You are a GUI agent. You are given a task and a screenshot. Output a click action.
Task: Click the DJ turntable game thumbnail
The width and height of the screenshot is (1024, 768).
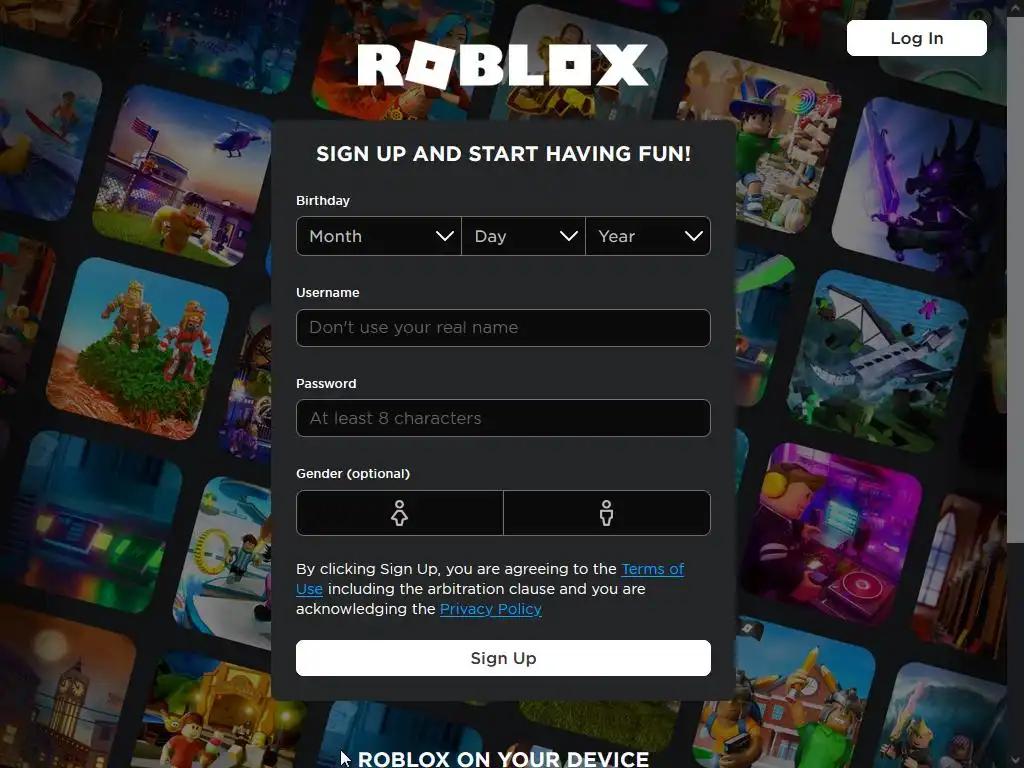pyautogui.click(x=831, y=534)
